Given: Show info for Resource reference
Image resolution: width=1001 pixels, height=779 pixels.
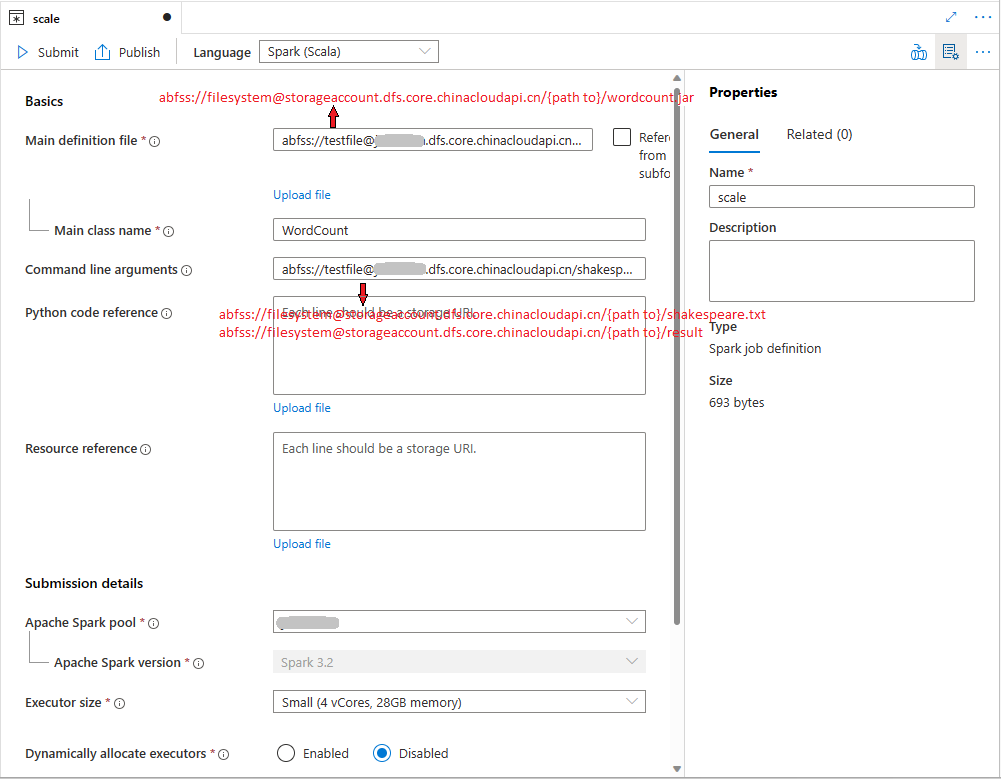Looking at the screenshot, I should 146,449.
